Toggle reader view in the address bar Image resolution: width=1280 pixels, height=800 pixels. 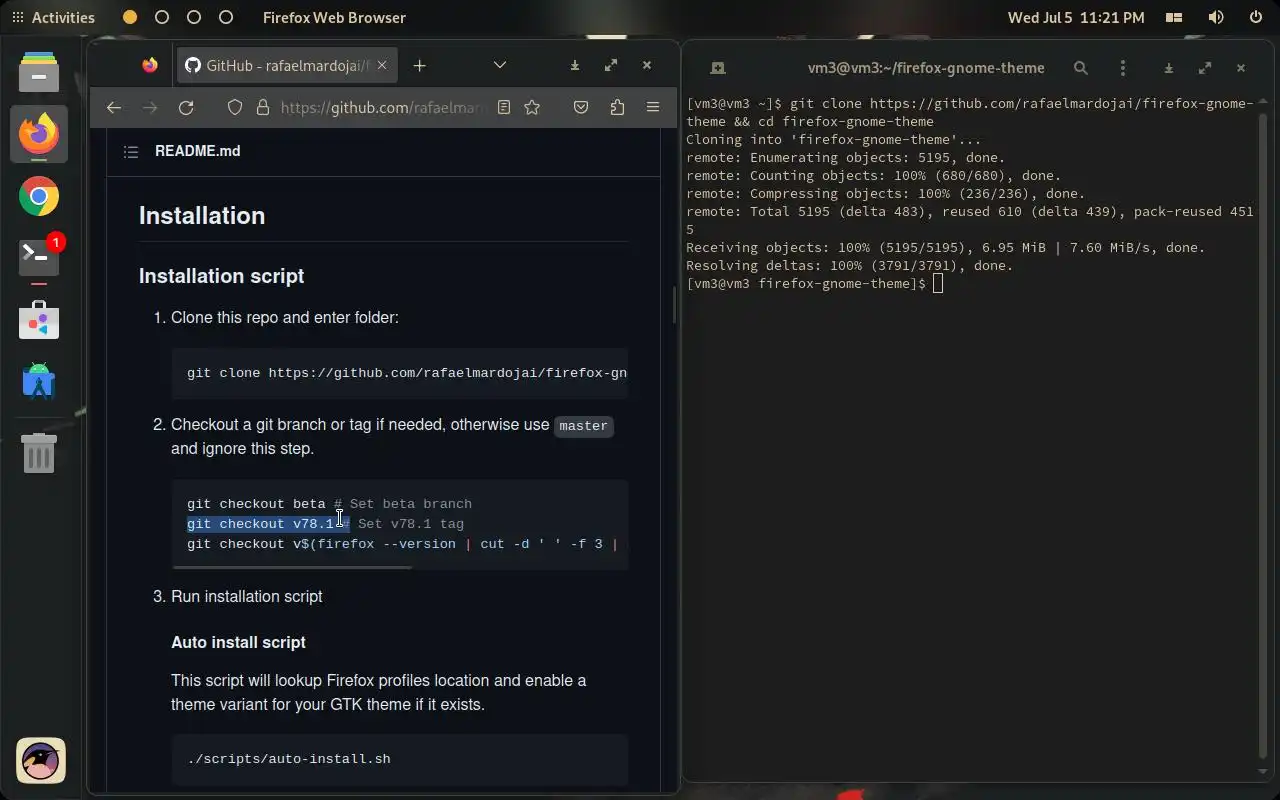(504, 107)
